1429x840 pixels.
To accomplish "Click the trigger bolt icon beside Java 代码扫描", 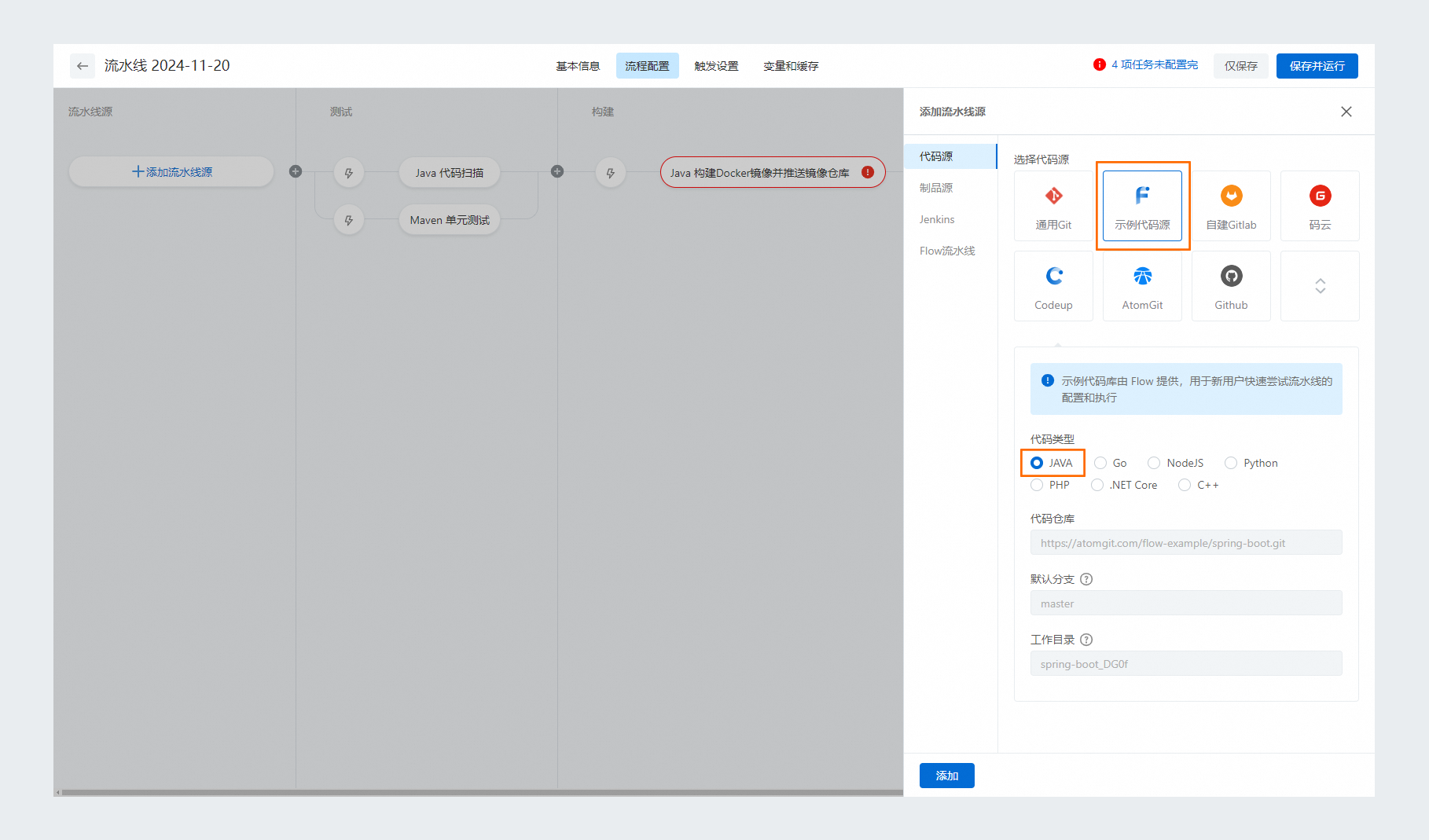I will (349, 173).
